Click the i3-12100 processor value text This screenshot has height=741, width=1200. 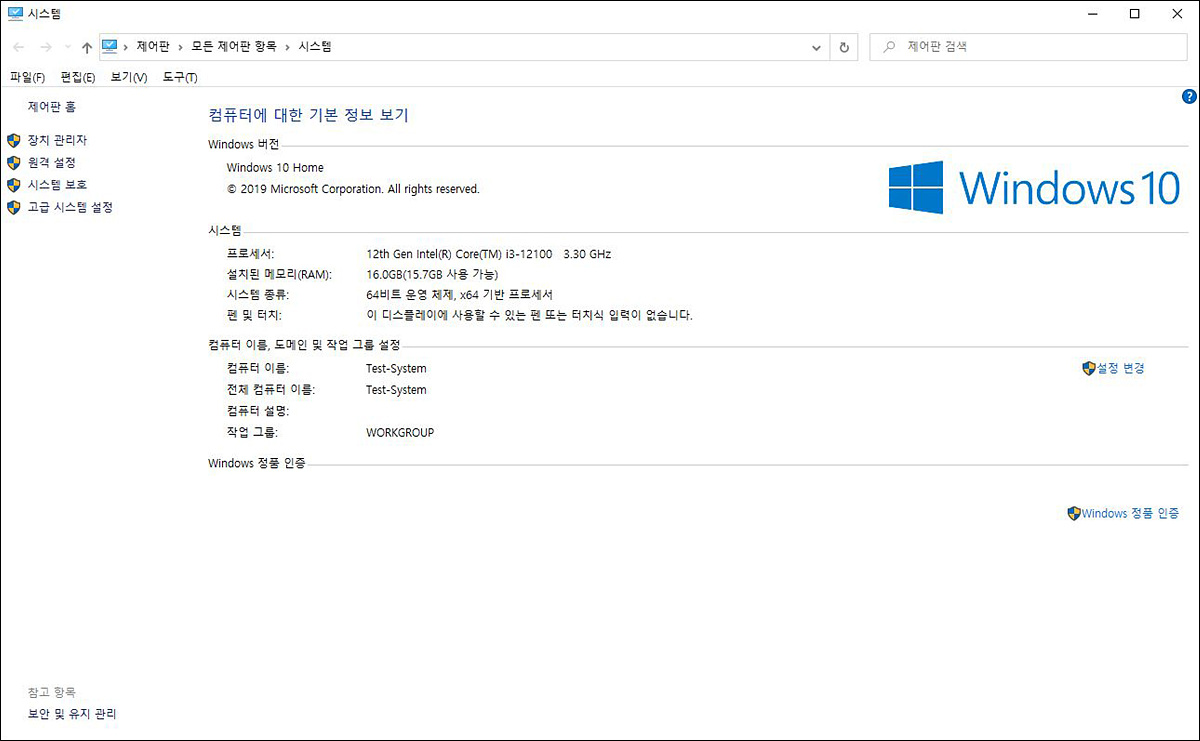(x=488, y=254)
